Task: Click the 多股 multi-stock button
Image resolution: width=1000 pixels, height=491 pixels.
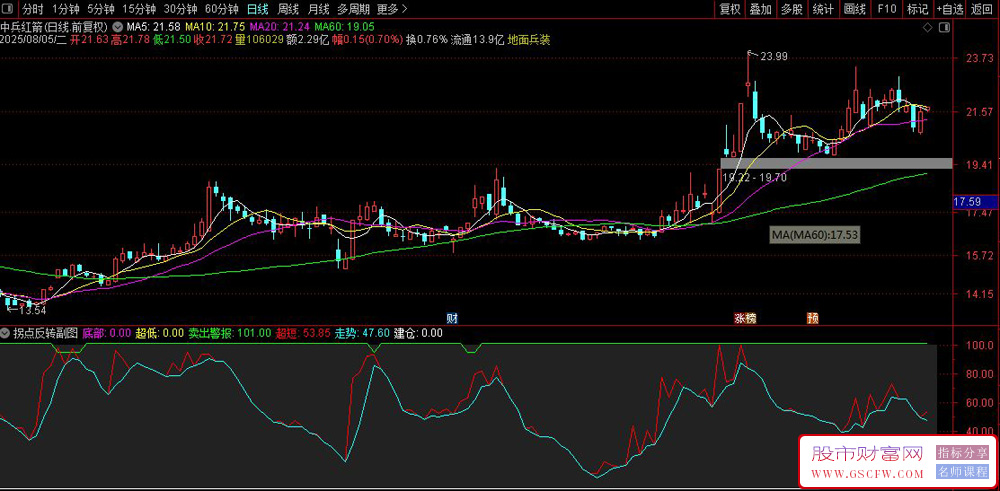Action: tap(791, 9)
